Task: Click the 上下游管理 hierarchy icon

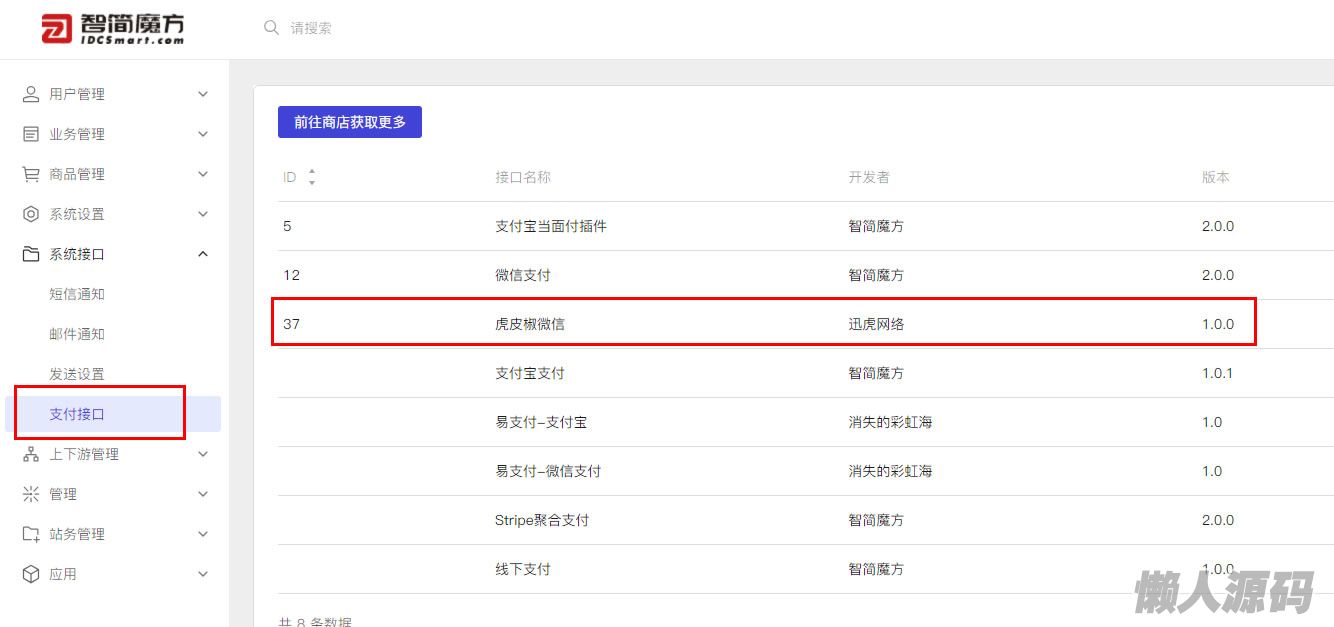Action: tap(31, 454)
